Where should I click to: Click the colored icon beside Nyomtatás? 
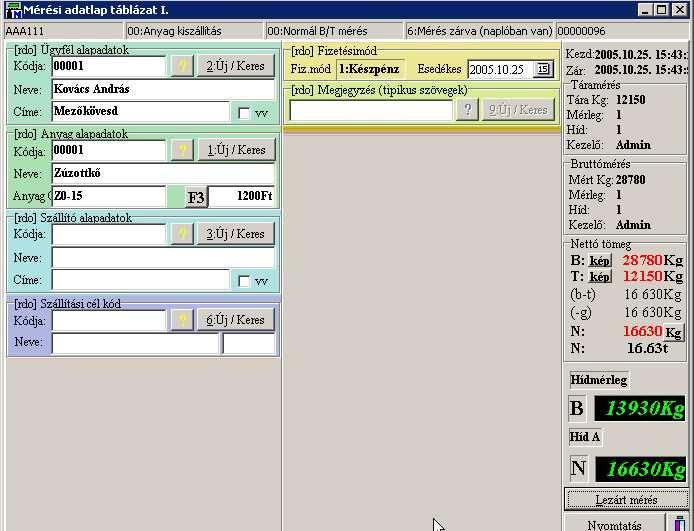679,523
